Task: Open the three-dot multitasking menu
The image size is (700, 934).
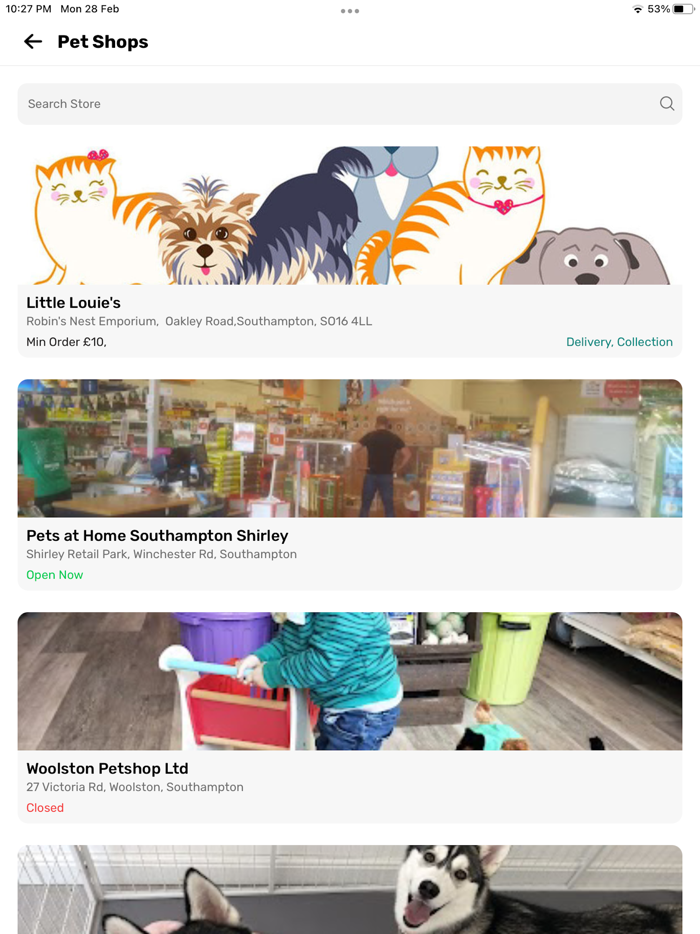Action: pos(350,11)
